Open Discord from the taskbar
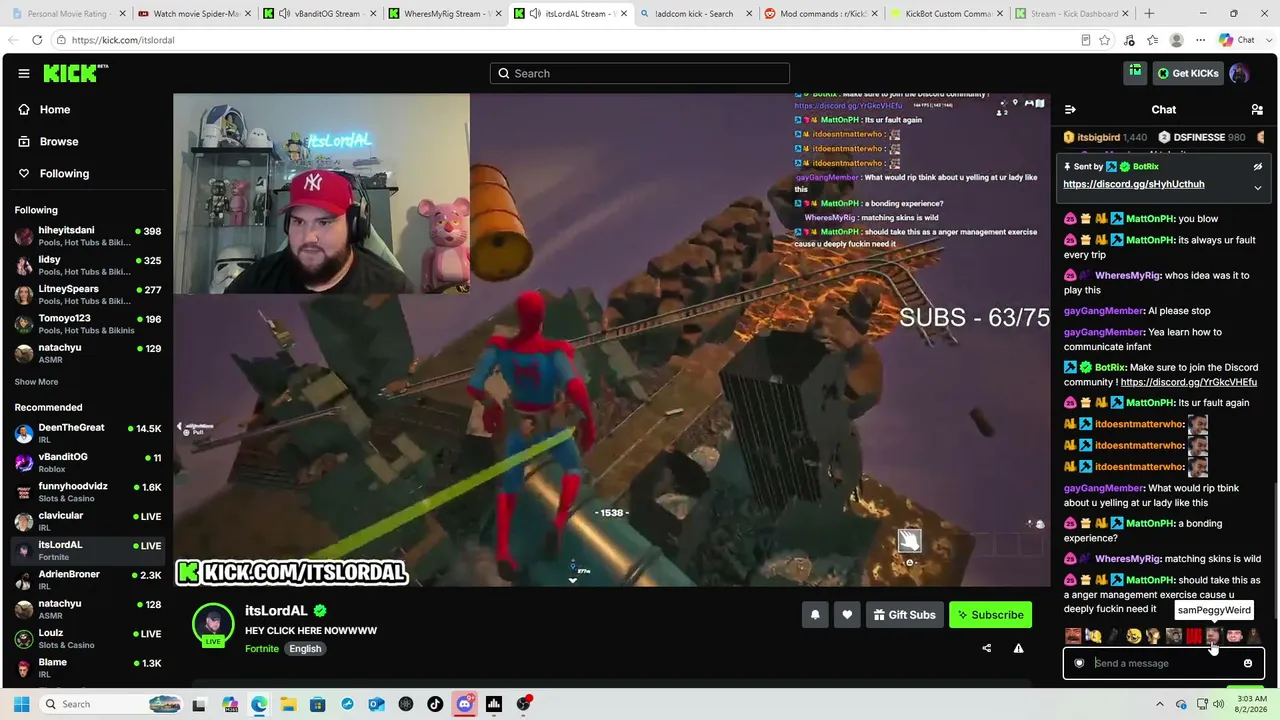Screen dimensions: 1280x720 tap(465, 704)
